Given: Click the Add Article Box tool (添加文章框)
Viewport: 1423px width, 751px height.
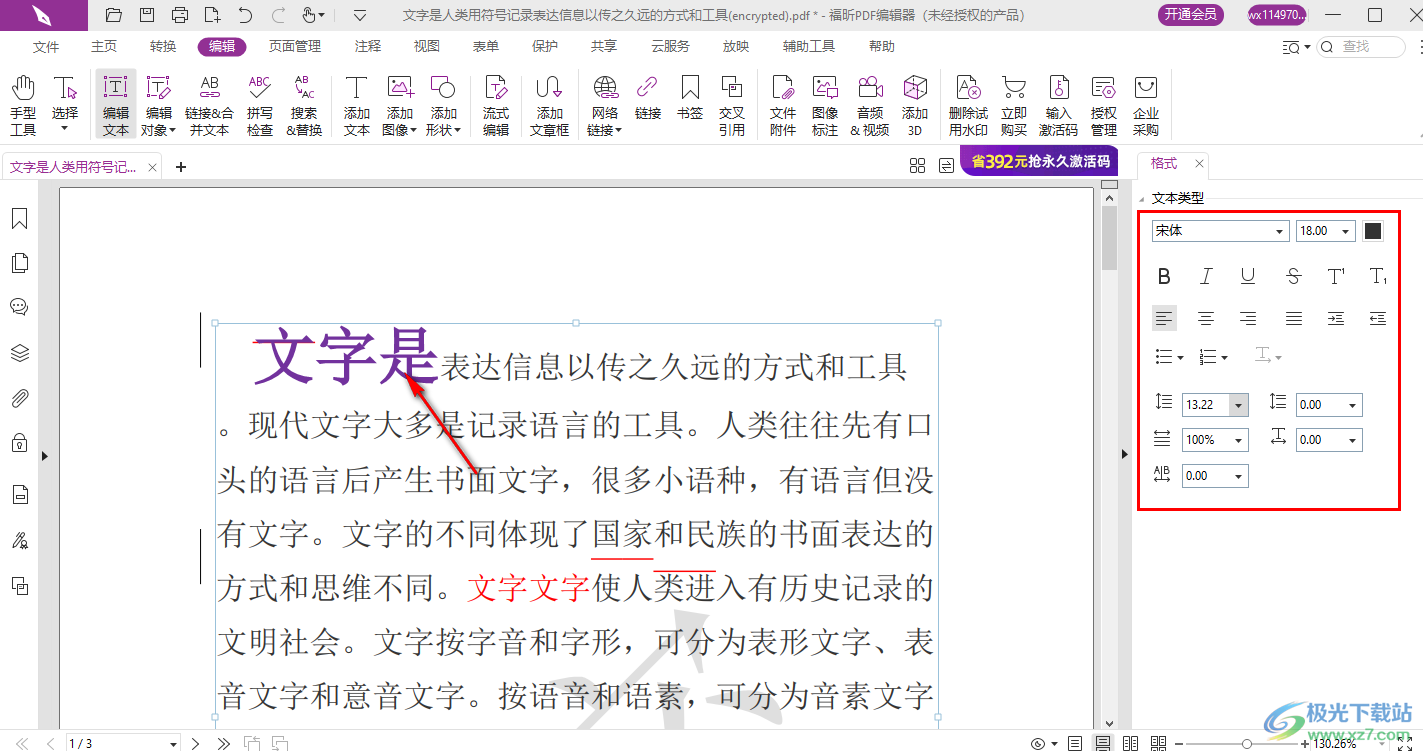Looking at the screenshot, I should click(549, 105).
